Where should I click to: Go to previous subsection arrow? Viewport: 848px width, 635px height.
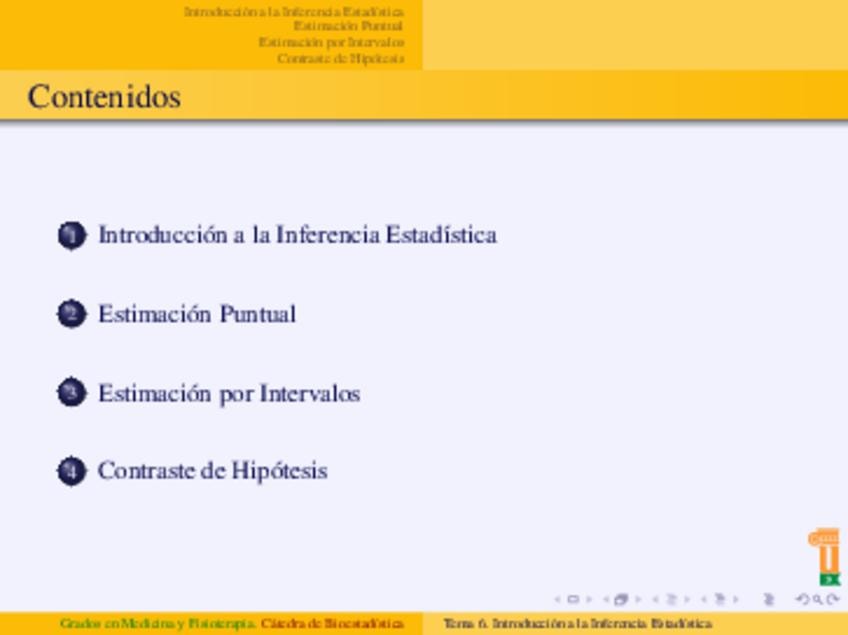tap(655, 599)
